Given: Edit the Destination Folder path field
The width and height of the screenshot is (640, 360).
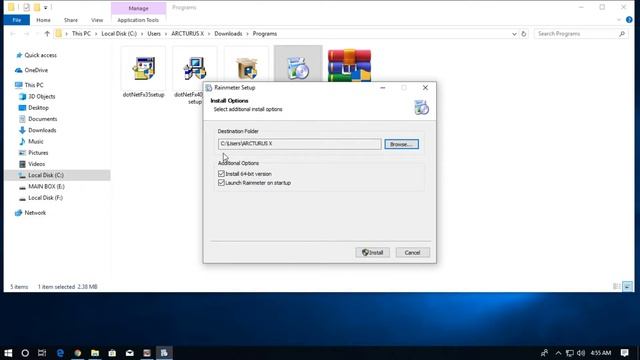Looking at the screenshot, I should [x=300, y=144].
